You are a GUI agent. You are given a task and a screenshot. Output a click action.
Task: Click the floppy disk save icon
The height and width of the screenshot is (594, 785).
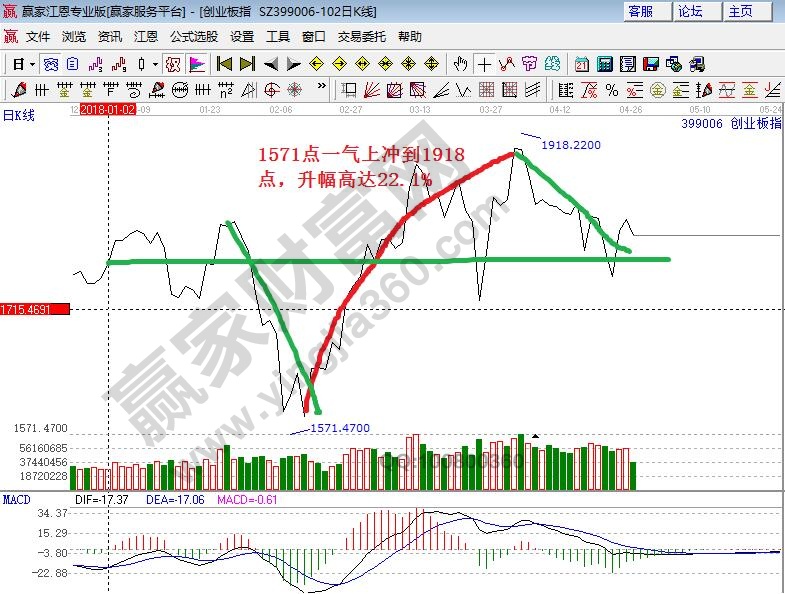coord(651,64)
